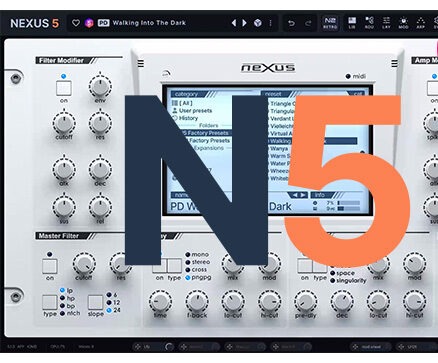Toggle the Filter Modifier on button
438x363 pixels.
(63, 88)
